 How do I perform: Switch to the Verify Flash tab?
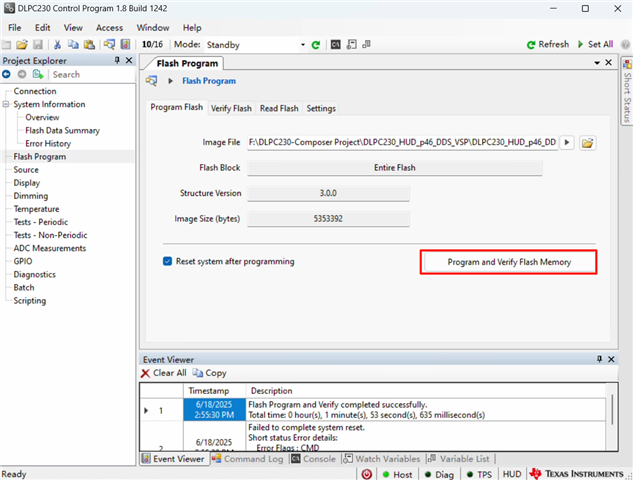pos(231,108)
